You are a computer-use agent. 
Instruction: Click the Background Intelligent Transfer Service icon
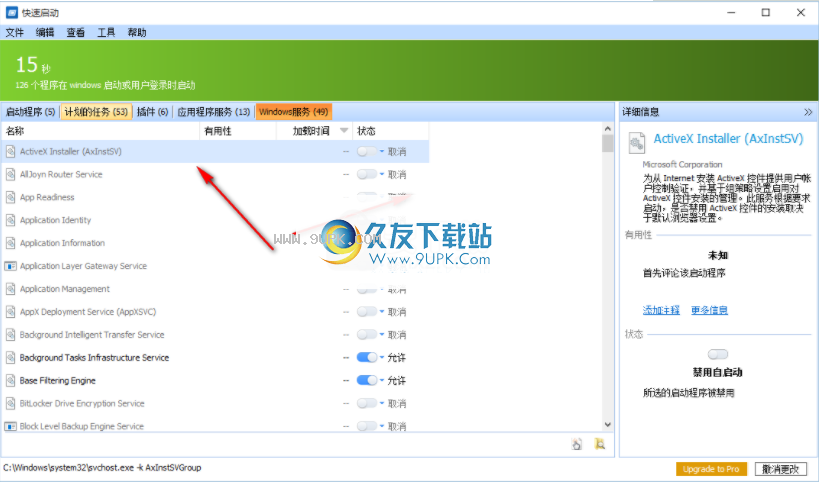10,335
